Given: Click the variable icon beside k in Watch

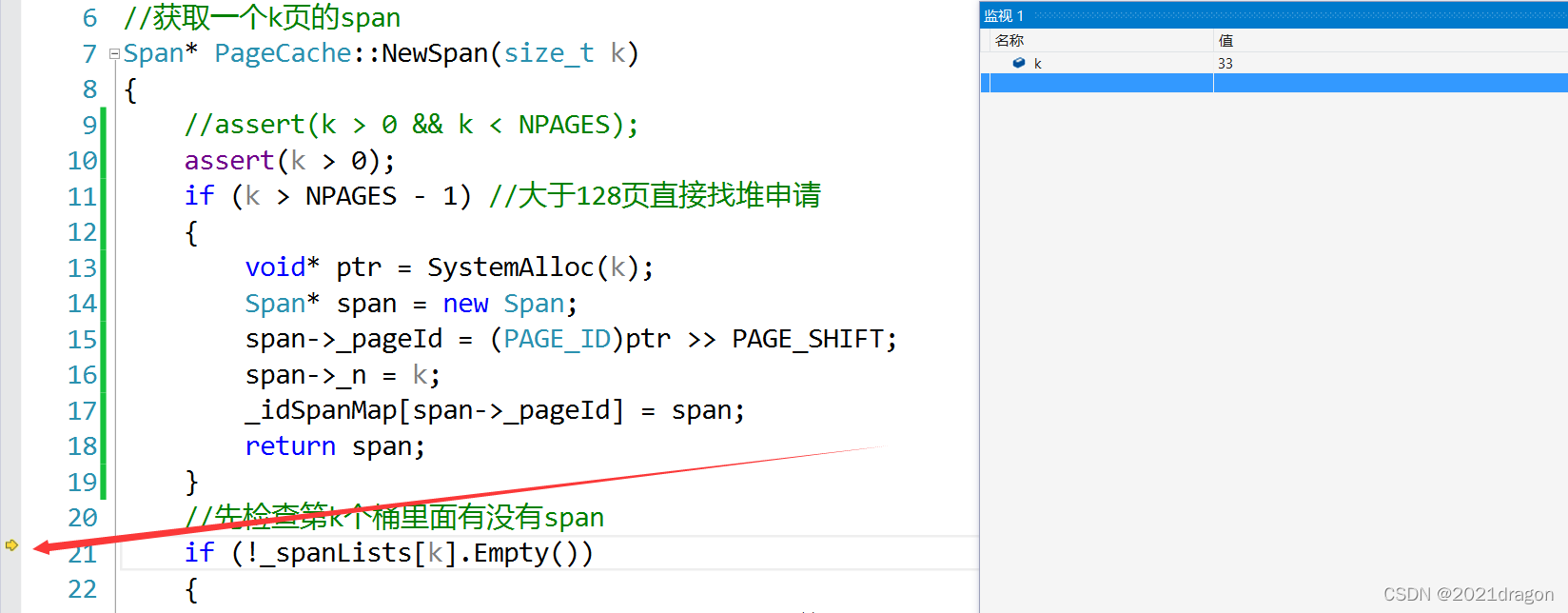Looking at the screenshot, I should pyautogui.click(x=1019, y=63).
